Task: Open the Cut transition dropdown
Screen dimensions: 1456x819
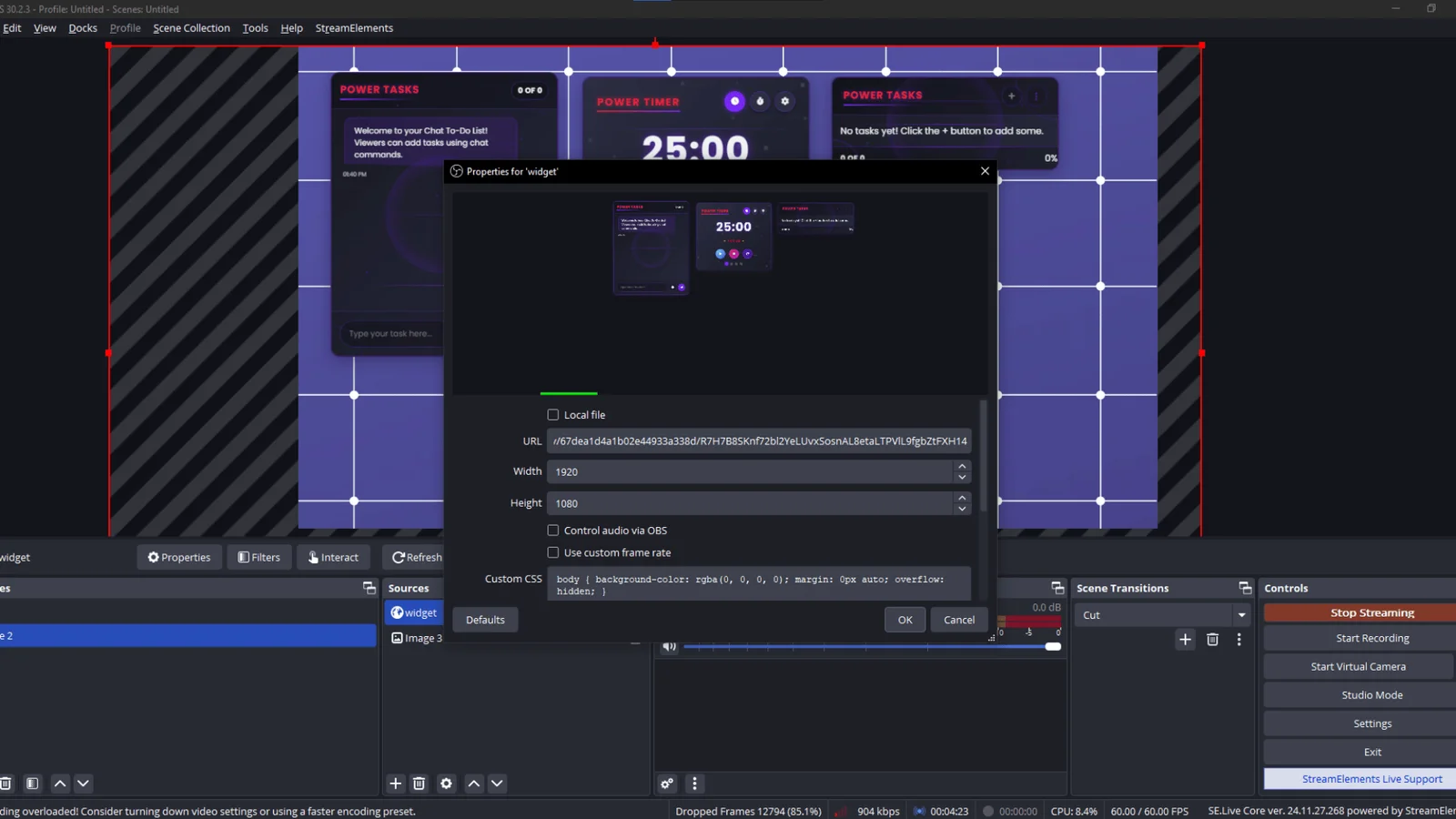Action: (x=1241, y=615)
